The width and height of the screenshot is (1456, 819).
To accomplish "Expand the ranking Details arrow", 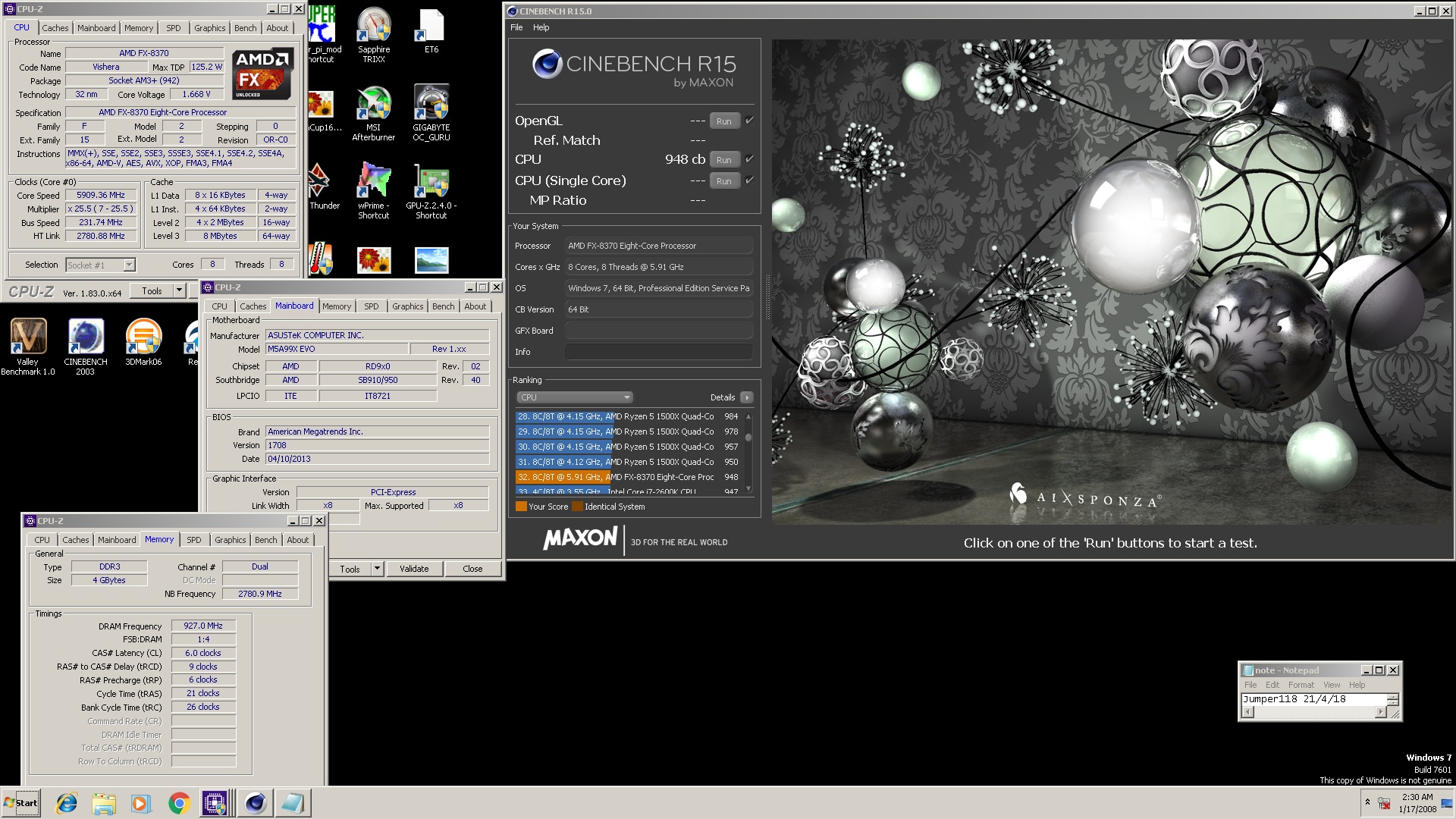I will 747,397.
